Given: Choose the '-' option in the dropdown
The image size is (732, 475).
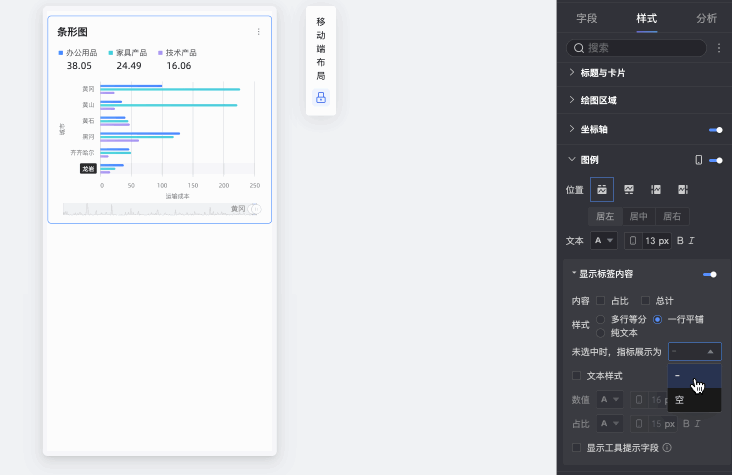Looking at the screenshot, I should tap(695, 376).
